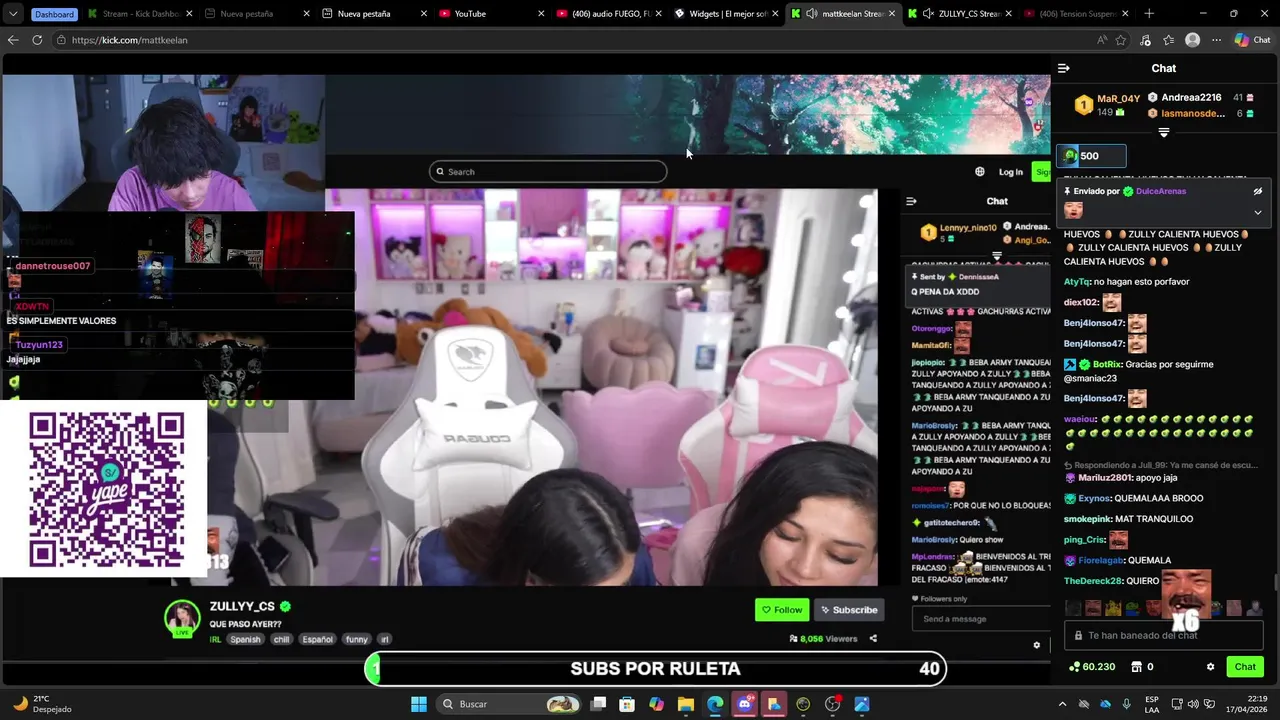
Task: Share the stream via share icon
Action: (x=873, y=638)
